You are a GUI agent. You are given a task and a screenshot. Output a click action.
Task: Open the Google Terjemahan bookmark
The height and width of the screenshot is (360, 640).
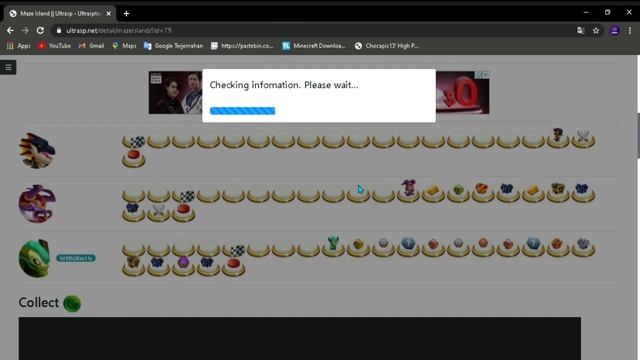[x=173, y=46]
